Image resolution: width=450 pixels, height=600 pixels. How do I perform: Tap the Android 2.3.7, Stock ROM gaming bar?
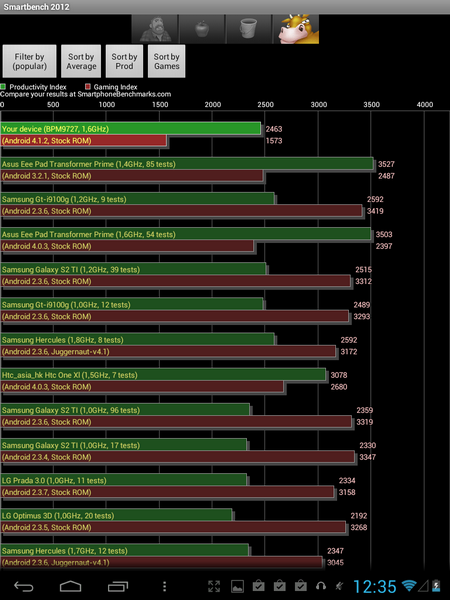pyautogui.click(x=167, y=492)
